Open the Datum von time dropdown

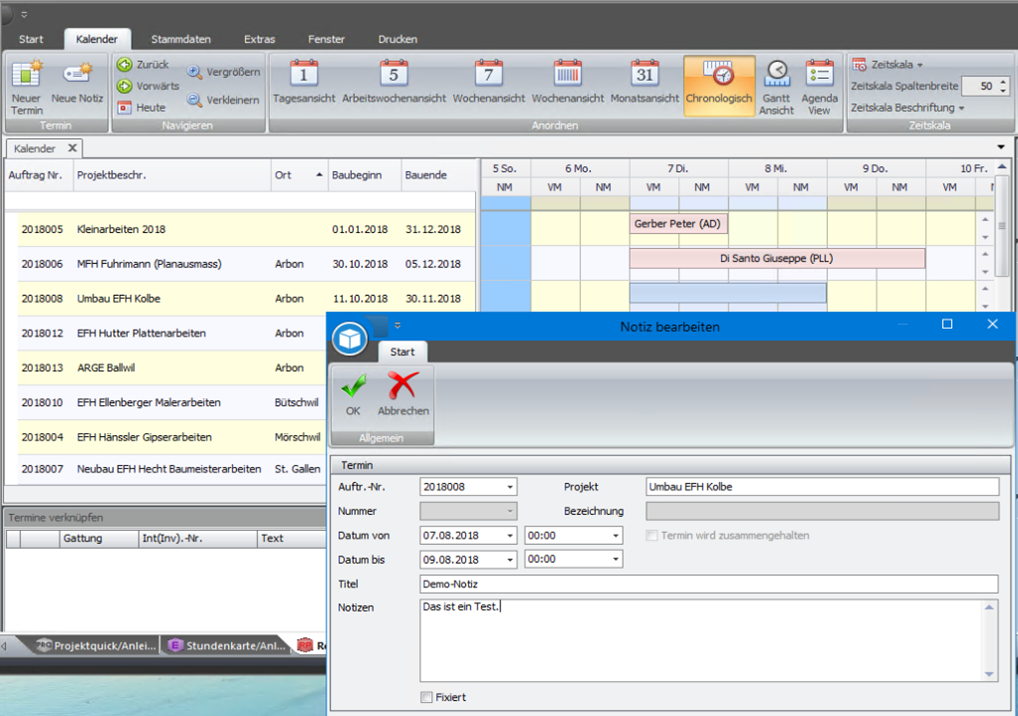[x=615, y=536]
